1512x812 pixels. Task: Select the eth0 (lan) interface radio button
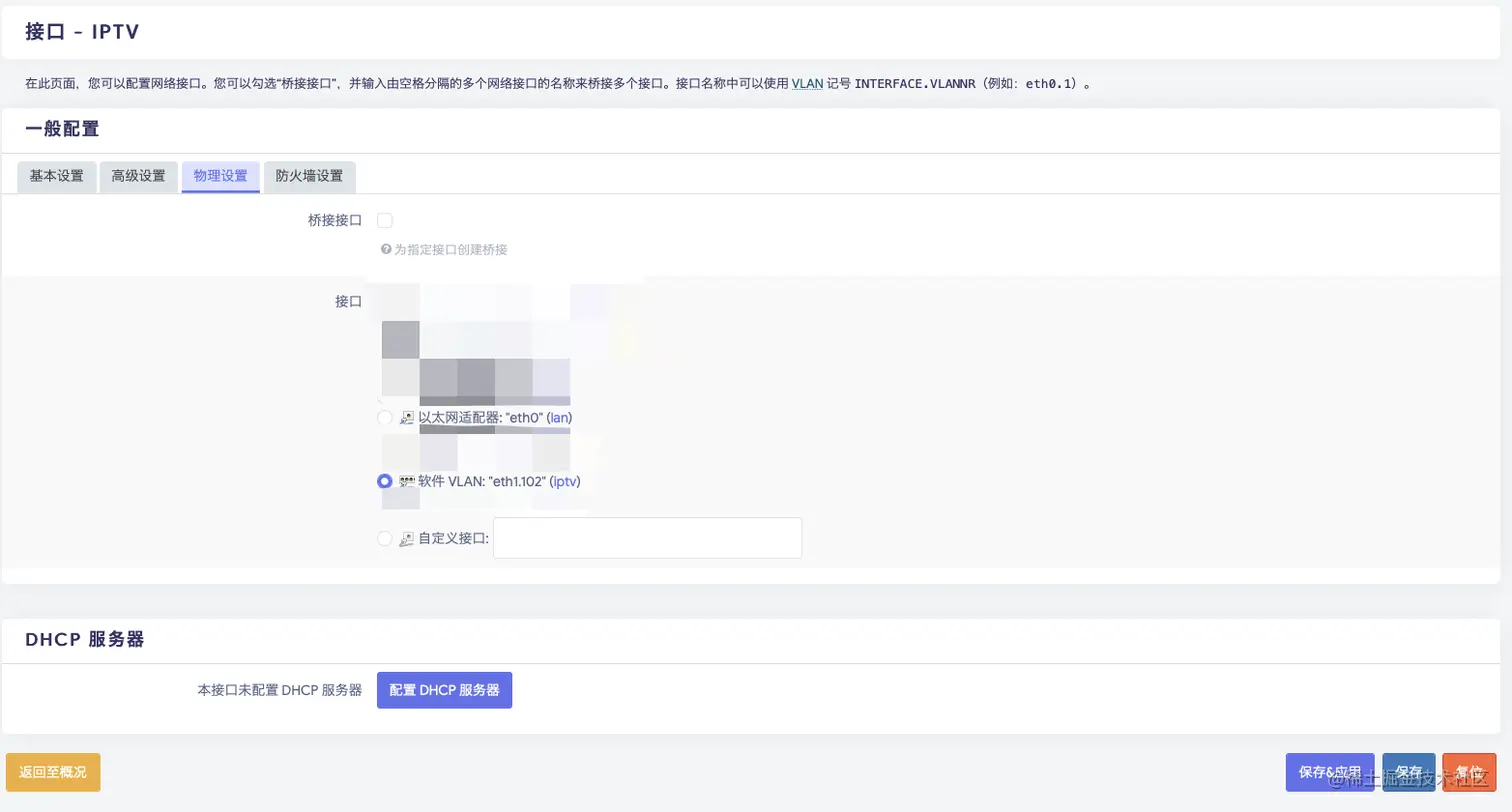tap(384, 418)
